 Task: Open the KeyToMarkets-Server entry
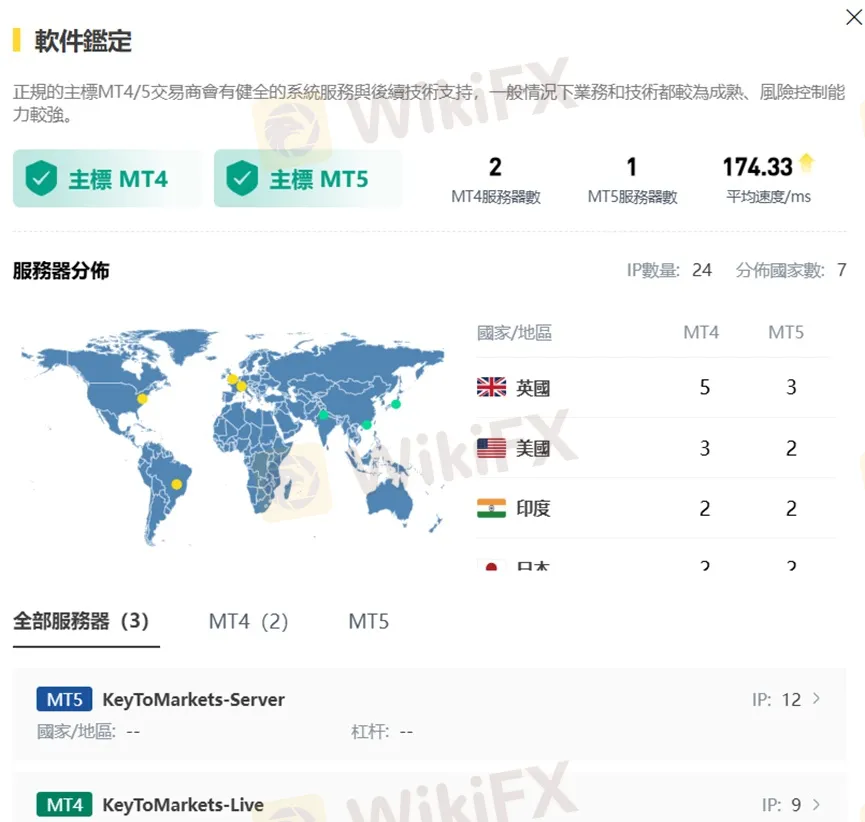[429, 714]
